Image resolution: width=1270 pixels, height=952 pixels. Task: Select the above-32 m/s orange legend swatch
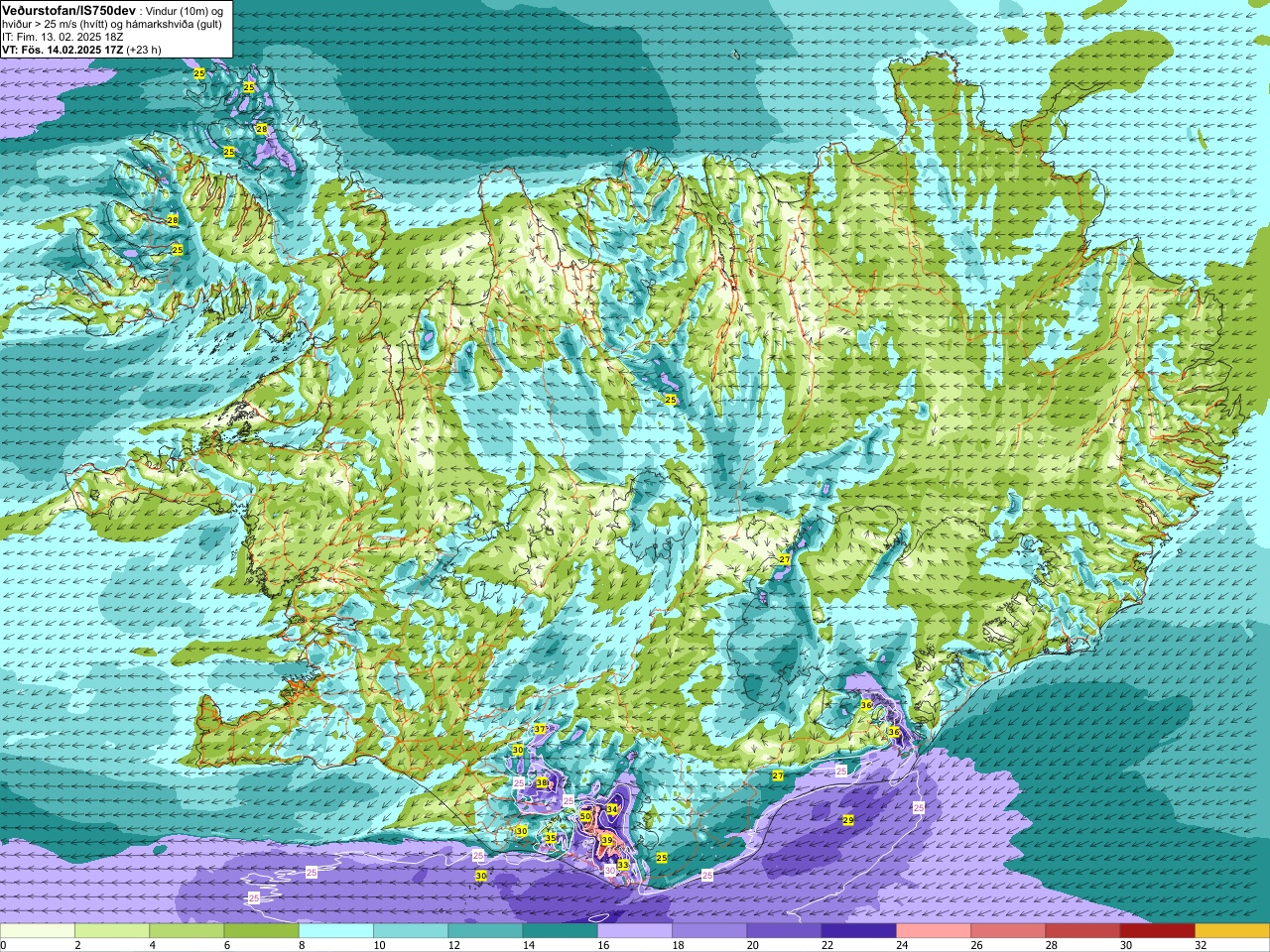(x=1232, y=931)
